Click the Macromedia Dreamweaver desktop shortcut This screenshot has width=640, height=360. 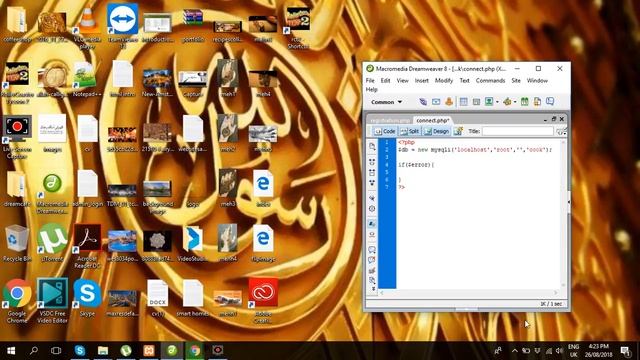coord(52,193)
